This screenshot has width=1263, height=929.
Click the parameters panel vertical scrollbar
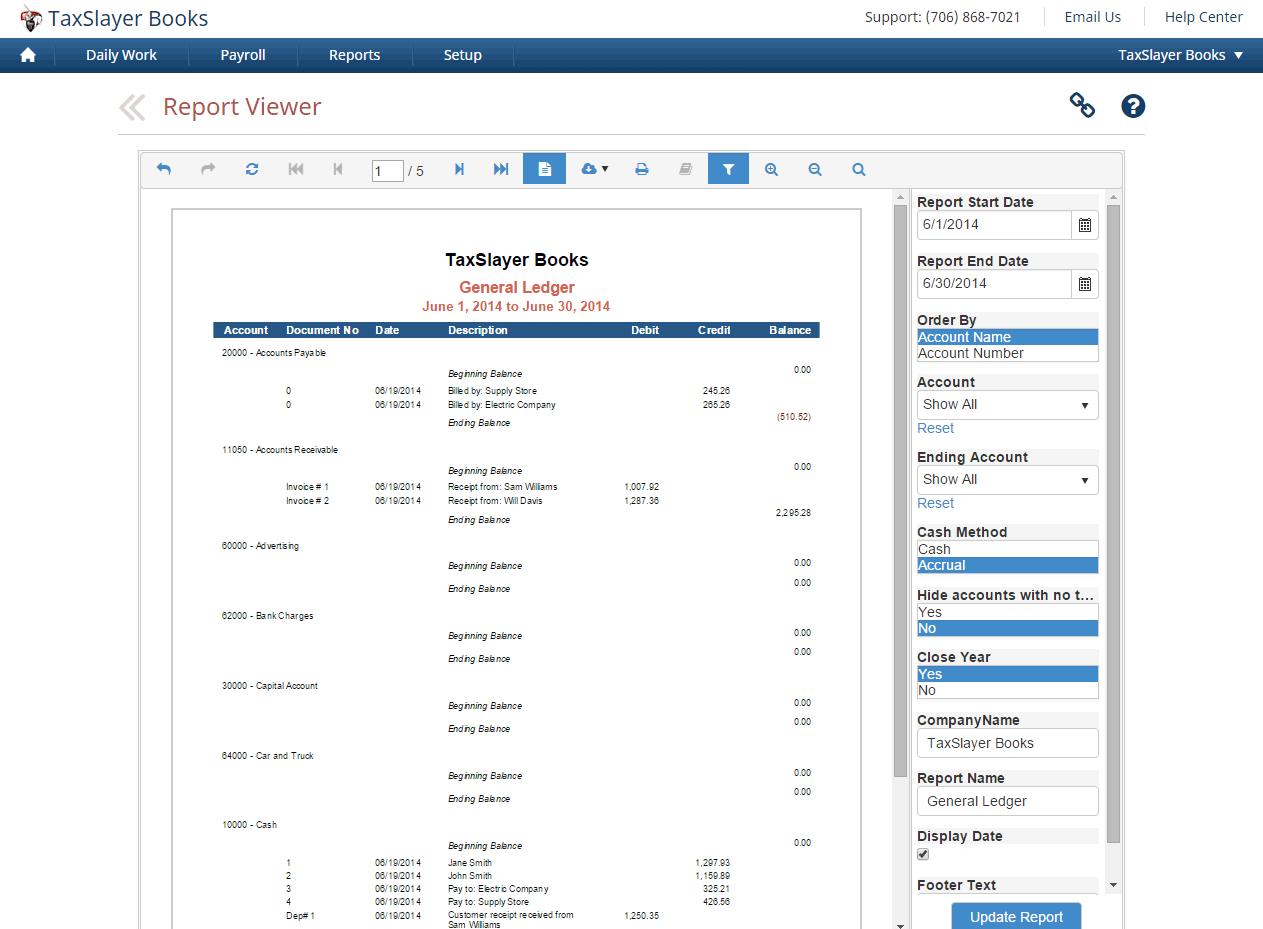coord(1114,523)
